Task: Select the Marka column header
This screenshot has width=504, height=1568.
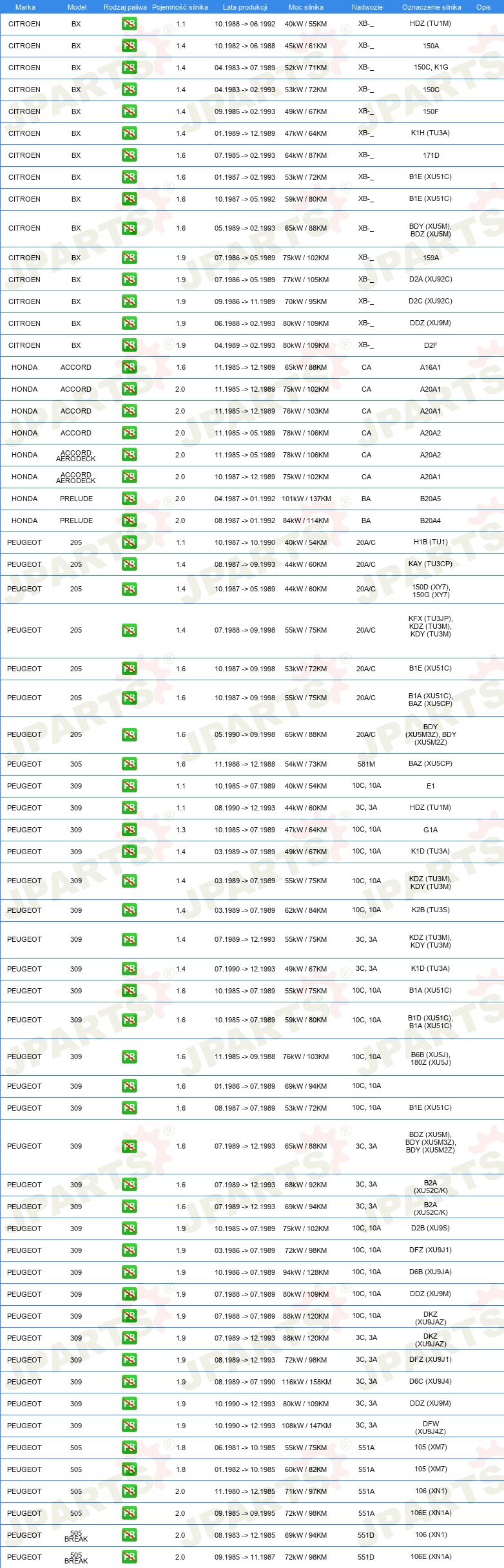Action: coord(25,7)
